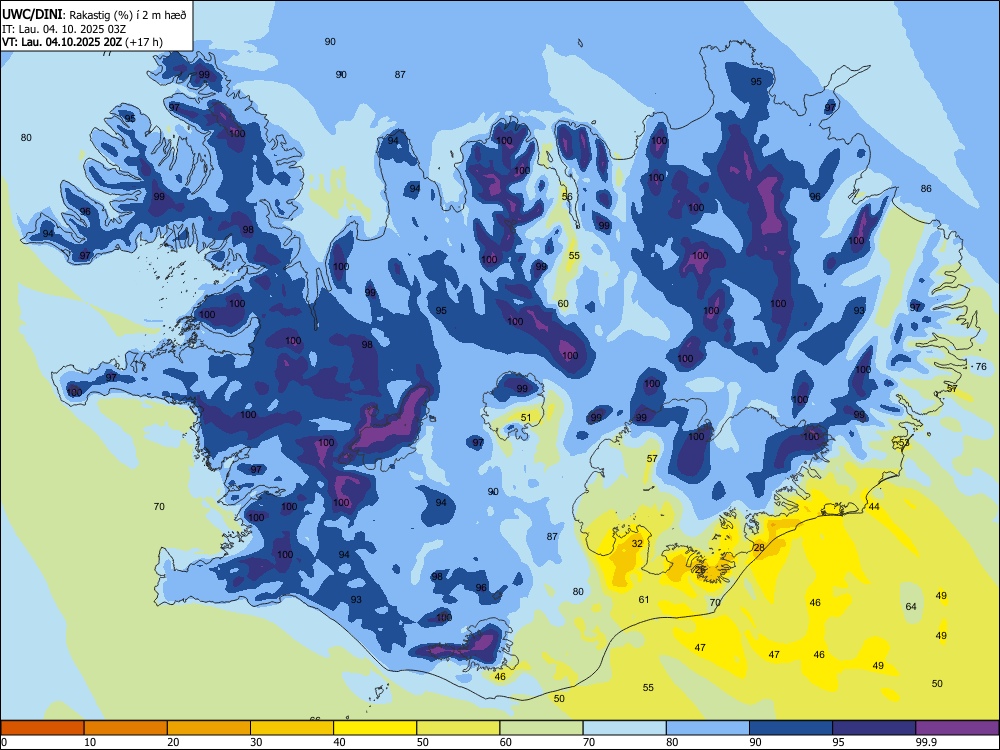This screenshot has width=1000, height=750.
Task: Click the offshore map value '86'
Action: [926, 188]
